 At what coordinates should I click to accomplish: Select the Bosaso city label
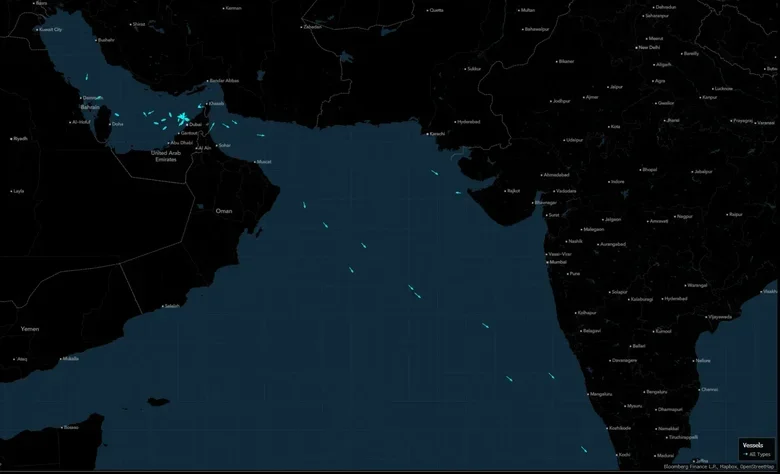[x=70, y=427]
